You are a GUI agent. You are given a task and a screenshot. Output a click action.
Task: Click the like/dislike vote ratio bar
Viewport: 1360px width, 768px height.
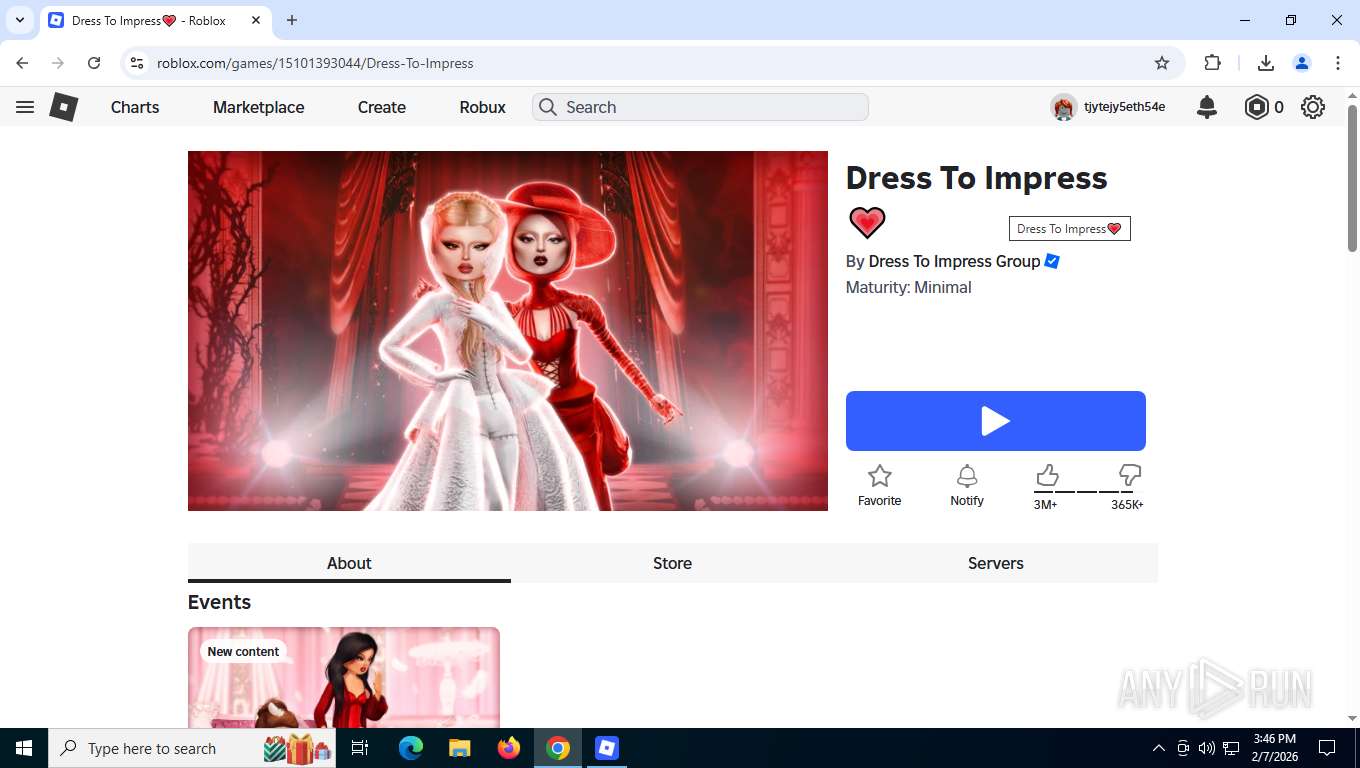coord(1089,491)
